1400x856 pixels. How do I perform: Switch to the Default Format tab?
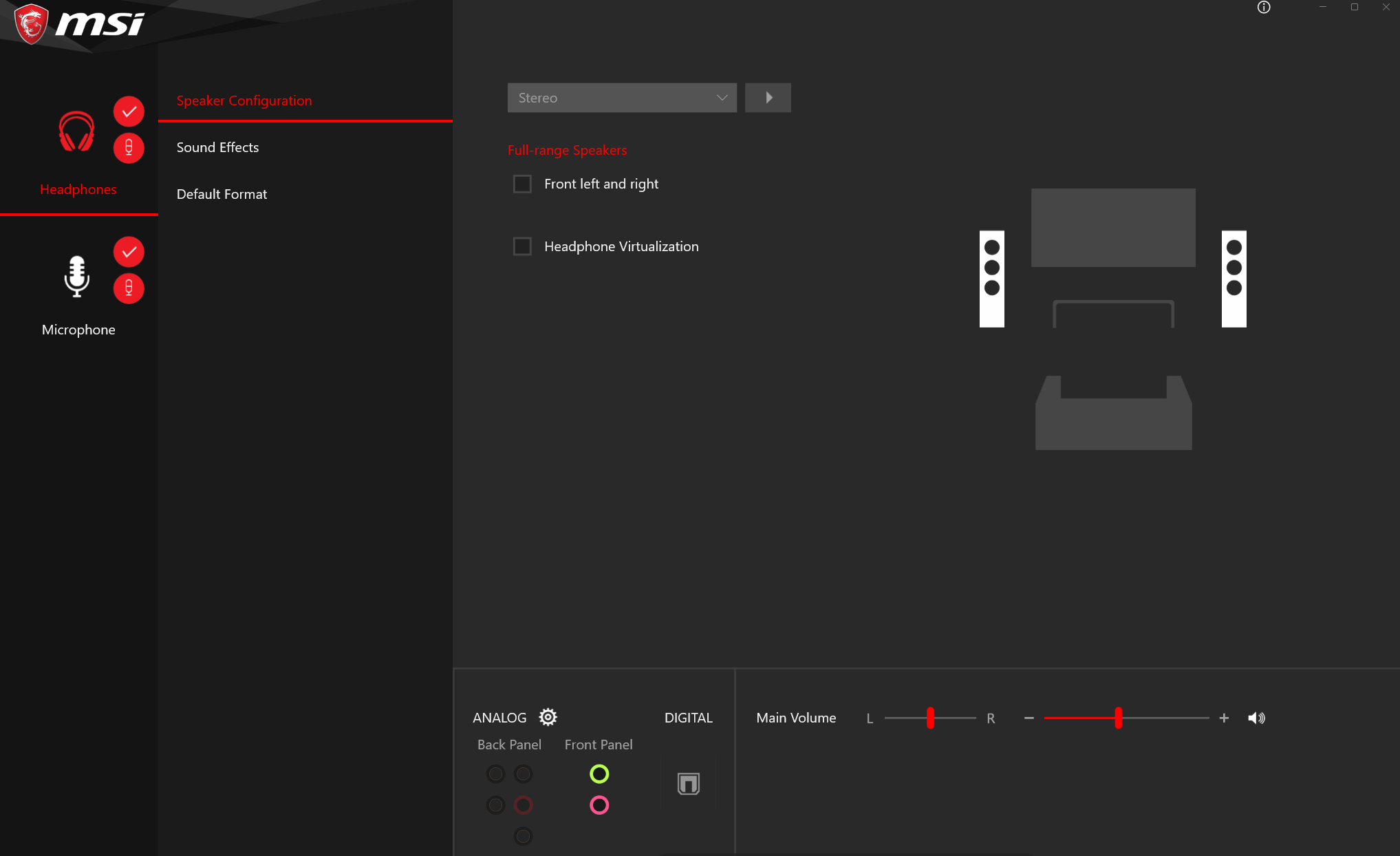(222, 194)
